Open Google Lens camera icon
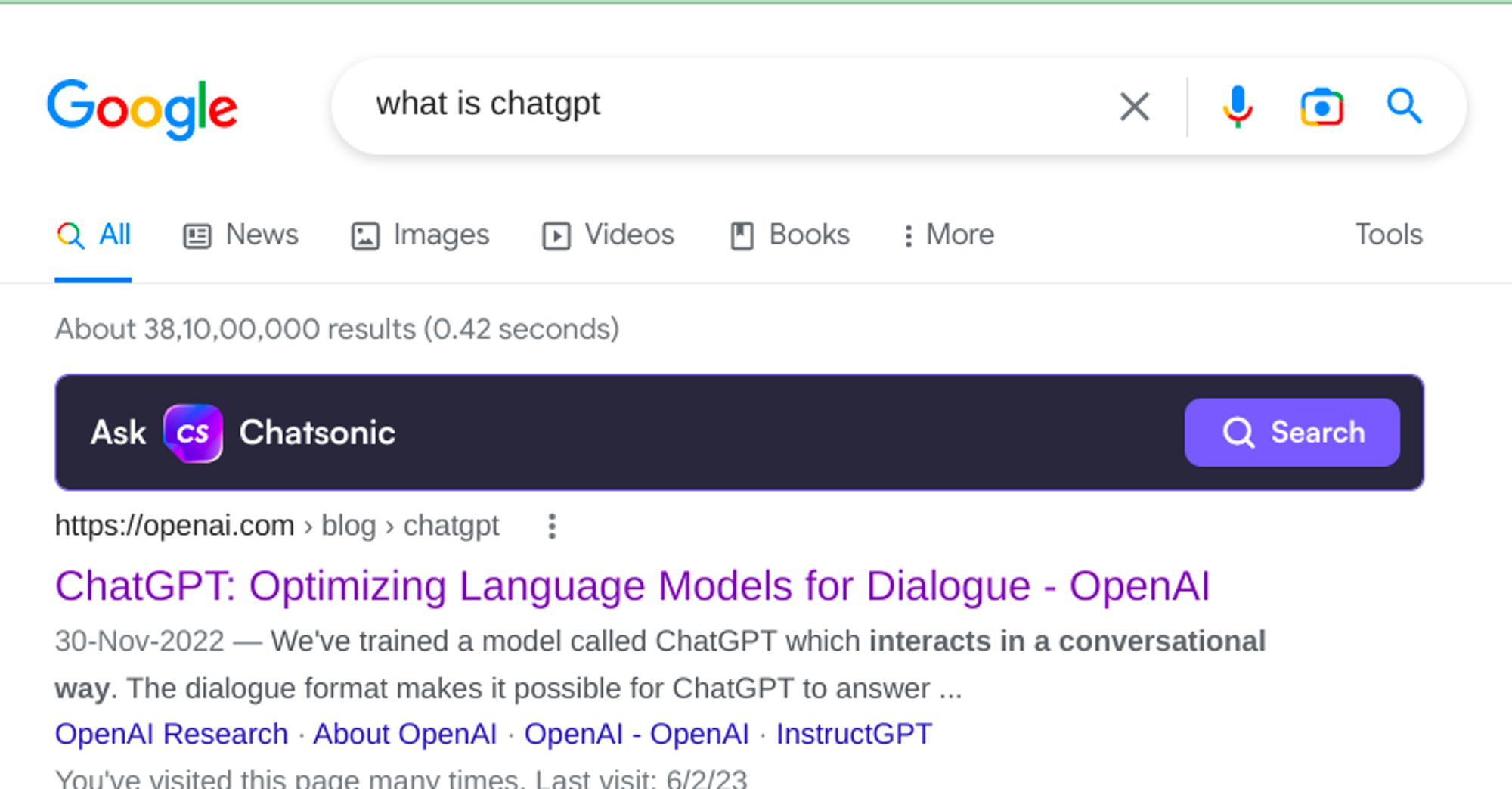Screen dimensions: 1512x789 (x=1321, y=106)
